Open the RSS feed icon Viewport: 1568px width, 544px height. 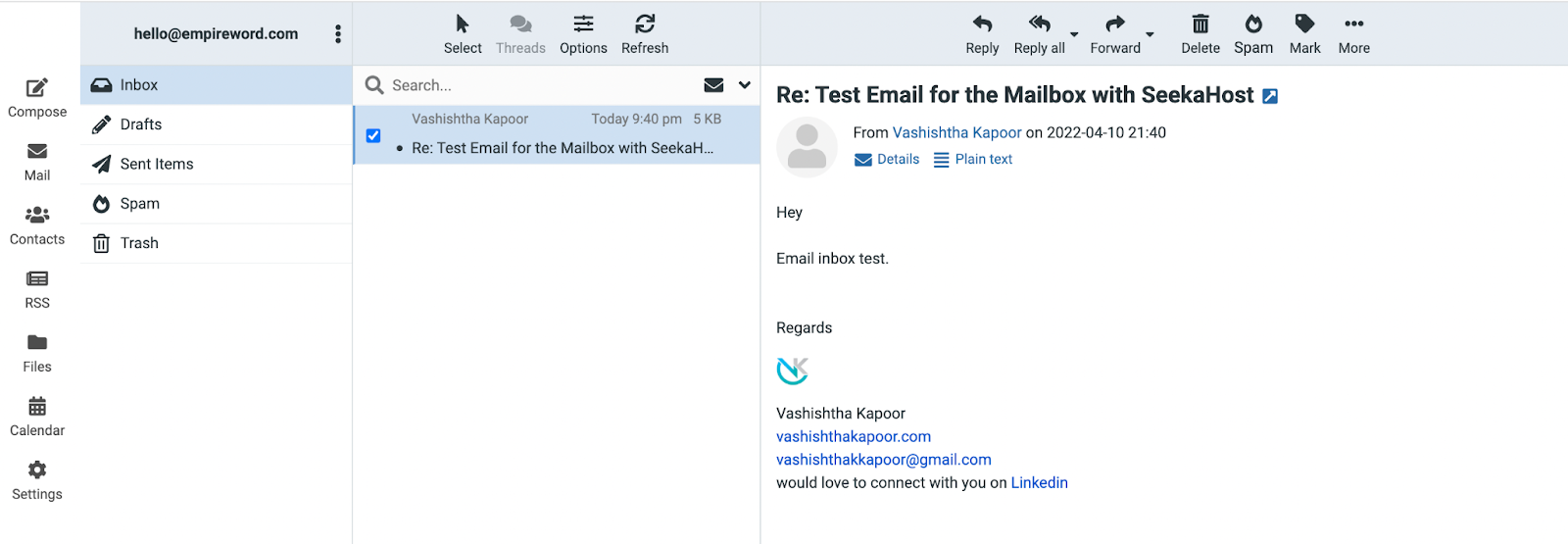(37, 279)
